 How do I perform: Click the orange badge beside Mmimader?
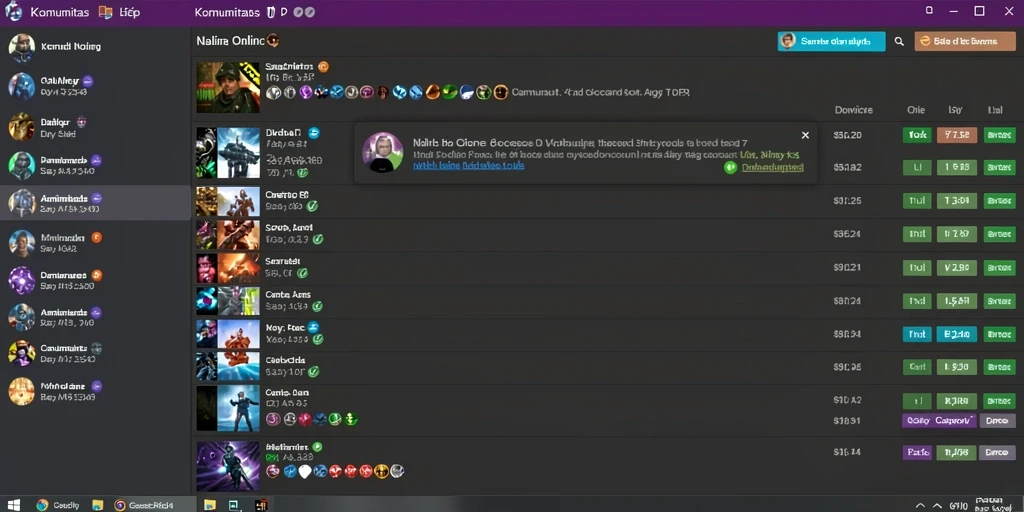[x=96, y=237]
